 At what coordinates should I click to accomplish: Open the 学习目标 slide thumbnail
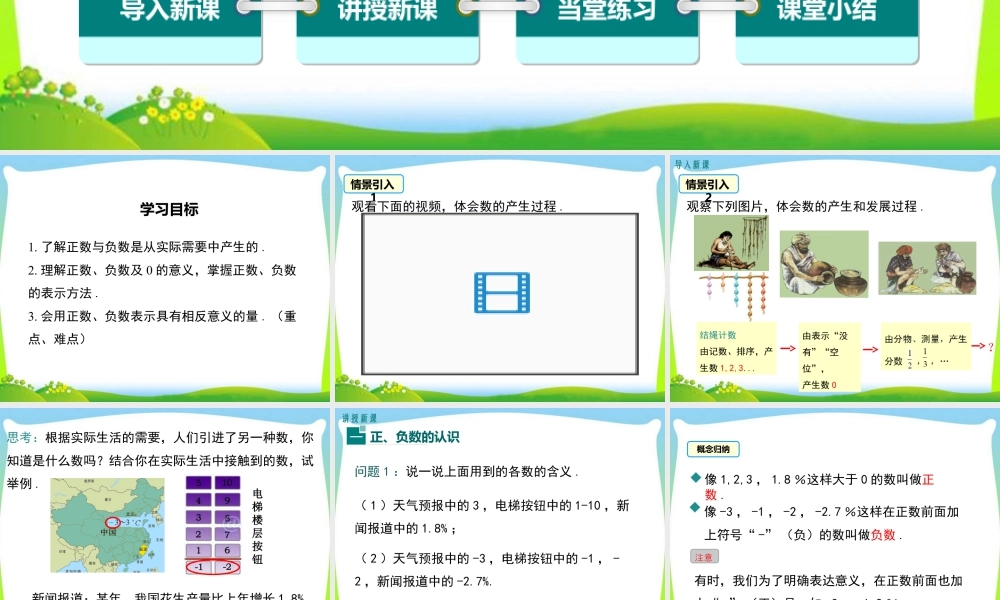tap(170, 210)
